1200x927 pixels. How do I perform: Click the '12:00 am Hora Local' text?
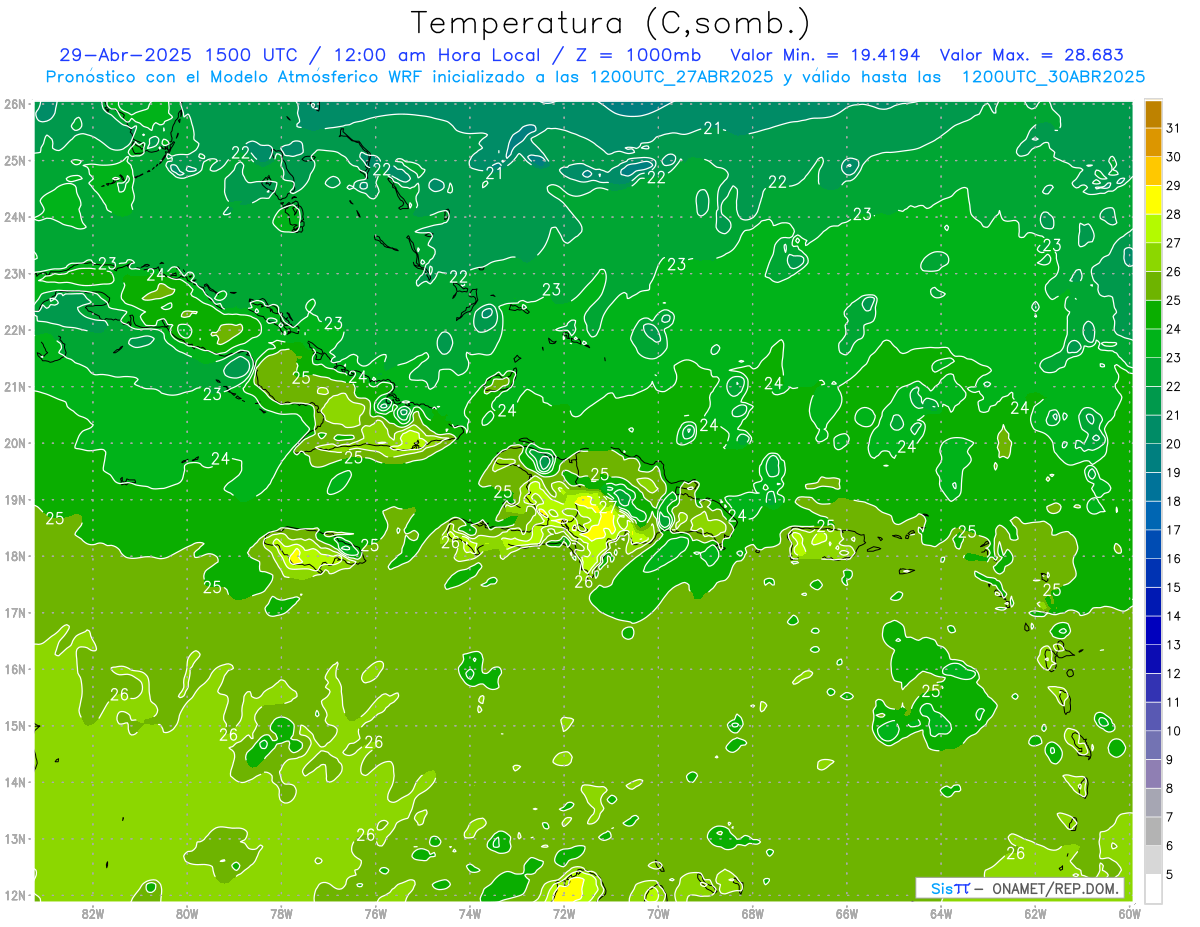(439, 55)
